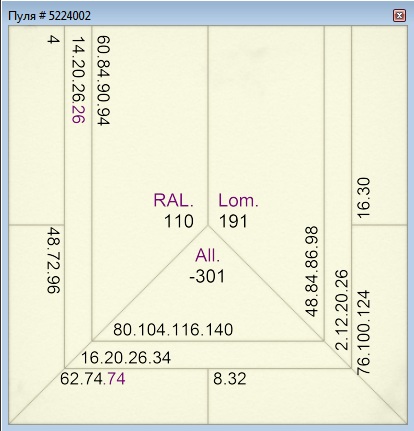Click the vertical 76.100.124 score column
Screen dimensions: 414x431
pyautogui.click(x=363, y=333)
